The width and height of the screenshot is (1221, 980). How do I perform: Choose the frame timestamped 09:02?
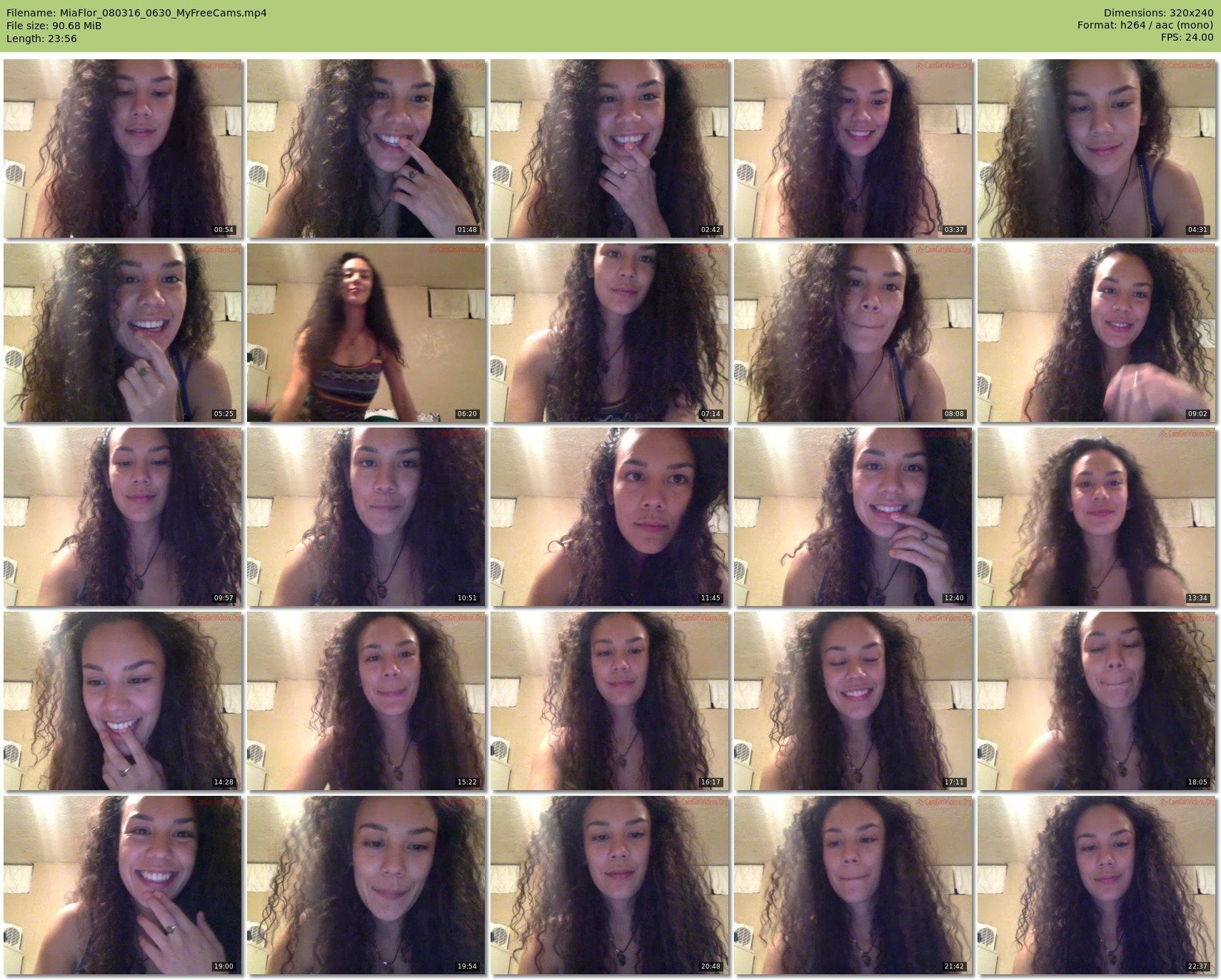tap(1097, 333)
